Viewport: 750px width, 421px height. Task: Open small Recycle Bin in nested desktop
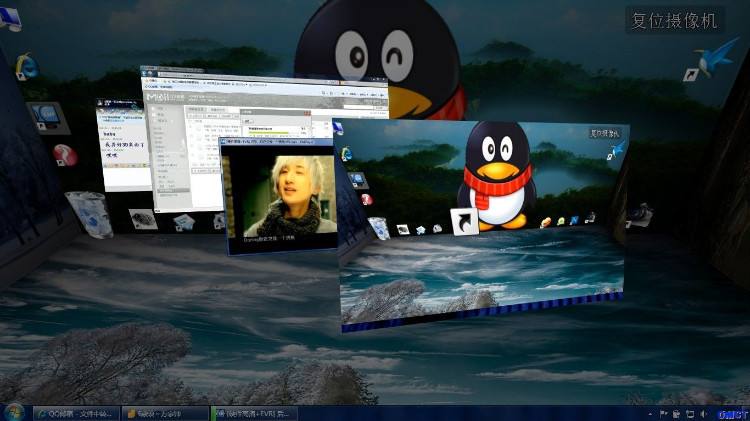pos(379,228)
